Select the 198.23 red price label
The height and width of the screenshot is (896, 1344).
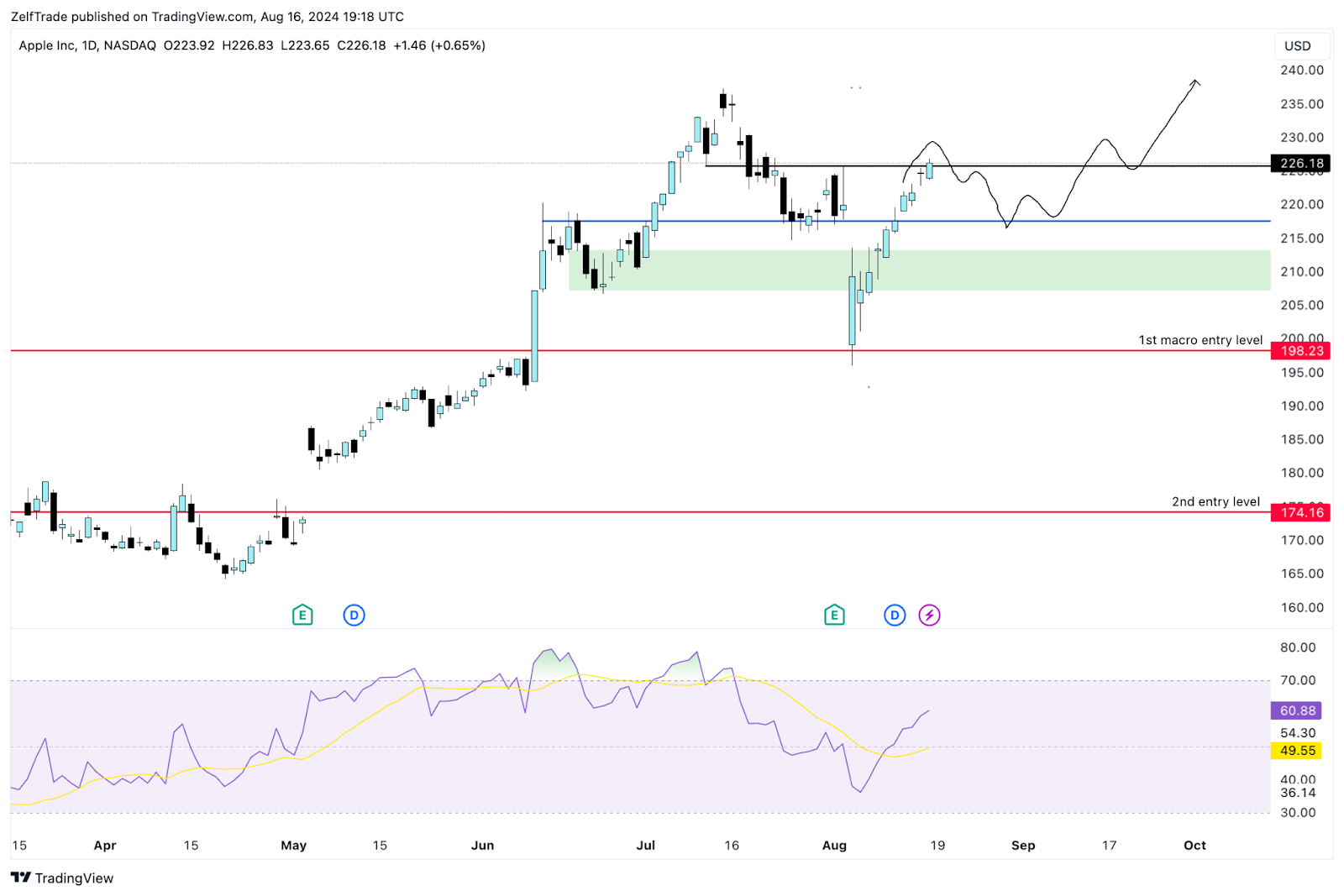1301,351
